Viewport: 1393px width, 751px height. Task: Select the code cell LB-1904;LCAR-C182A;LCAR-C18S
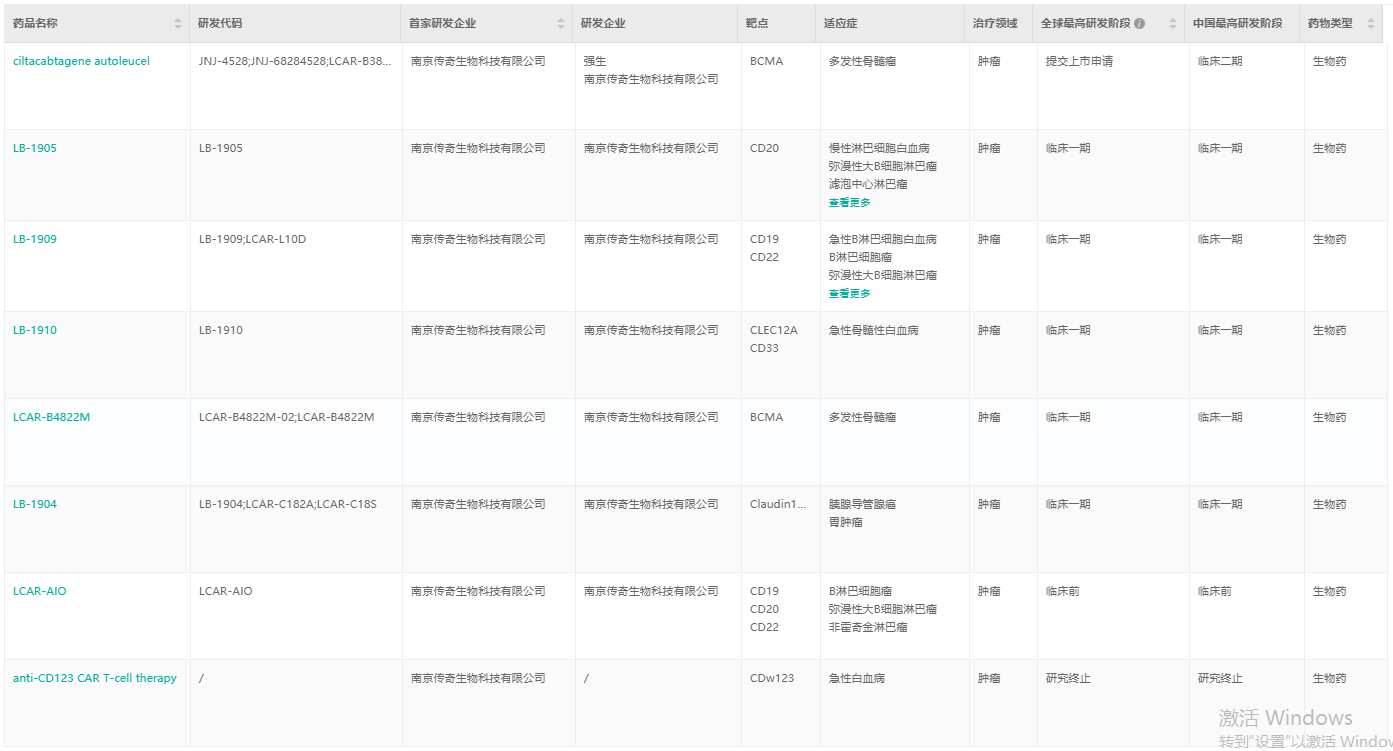click(288, 504)
